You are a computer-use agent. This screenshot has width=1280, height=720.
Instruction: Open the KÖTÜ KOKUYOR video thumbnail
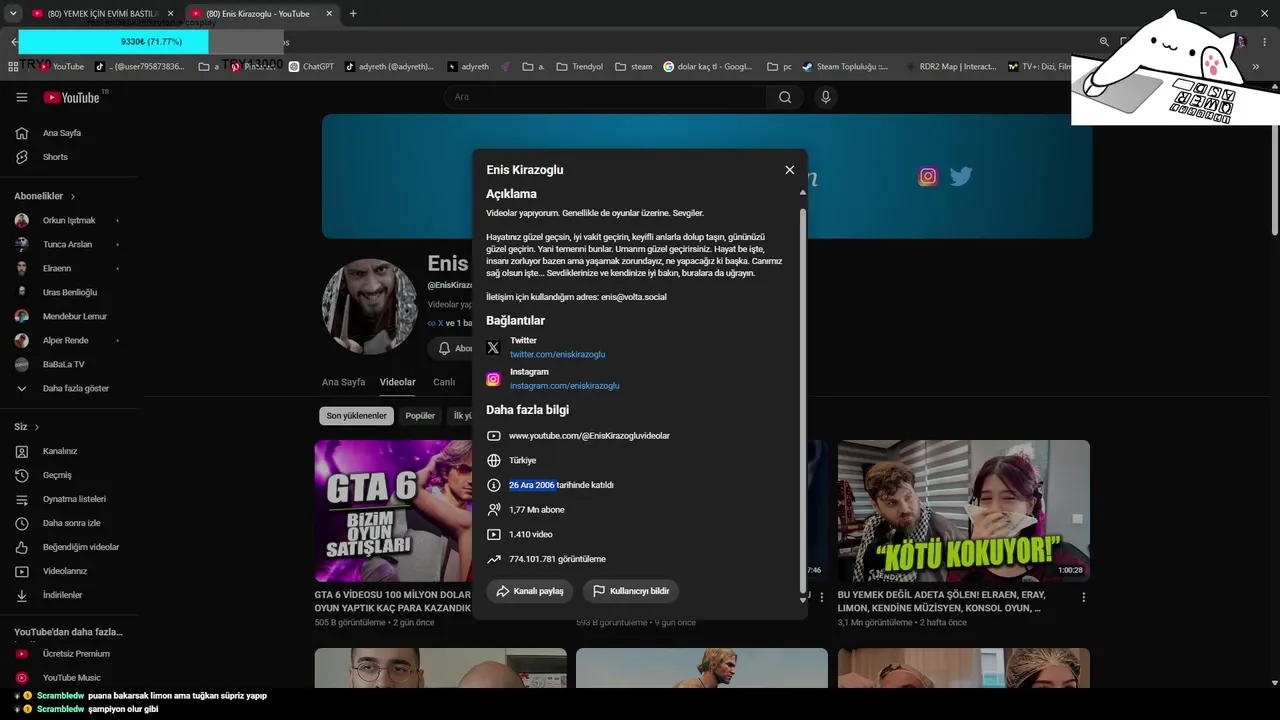coord(964,511)
